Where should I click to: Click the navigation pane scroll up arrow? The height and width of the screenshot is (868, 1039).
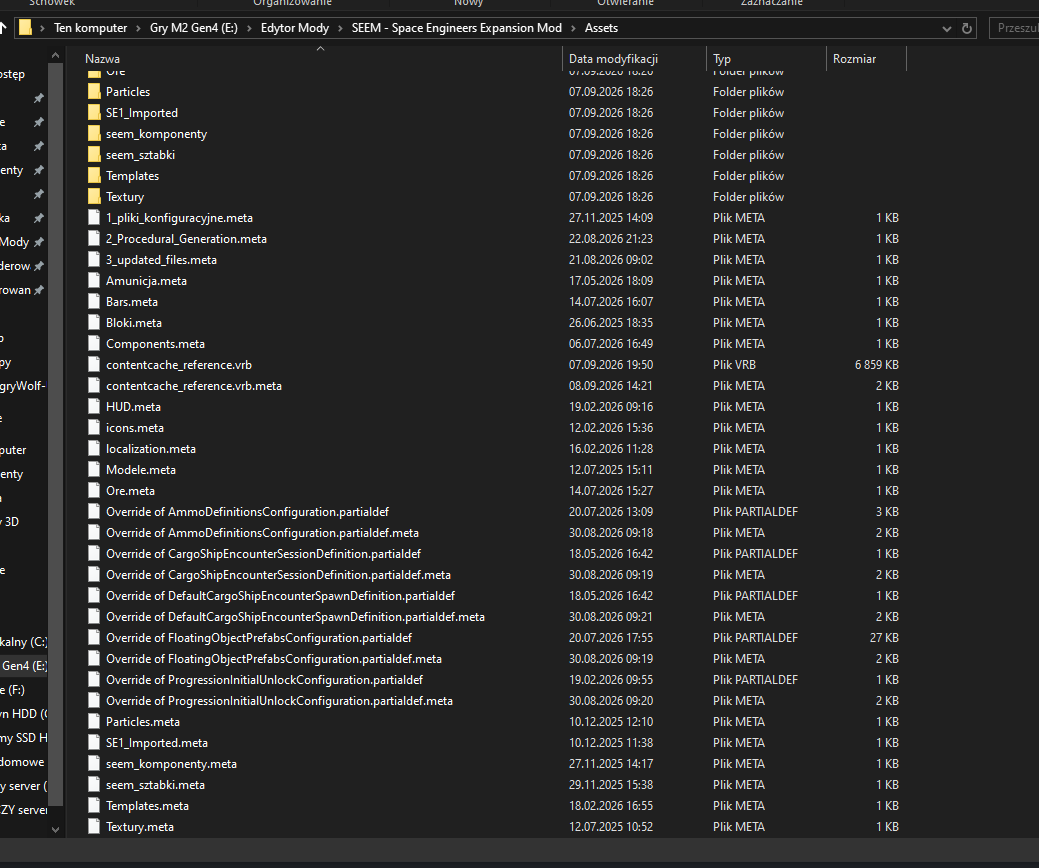point(56,56)
